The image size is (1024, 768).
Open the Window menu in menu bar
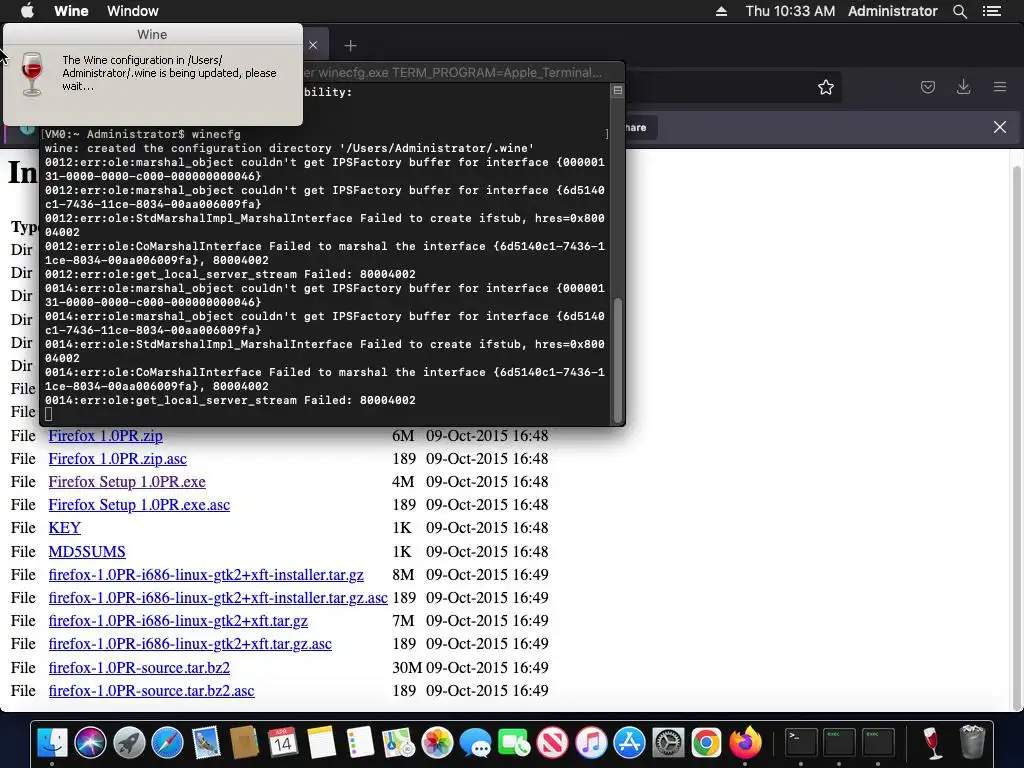point(133,11)
